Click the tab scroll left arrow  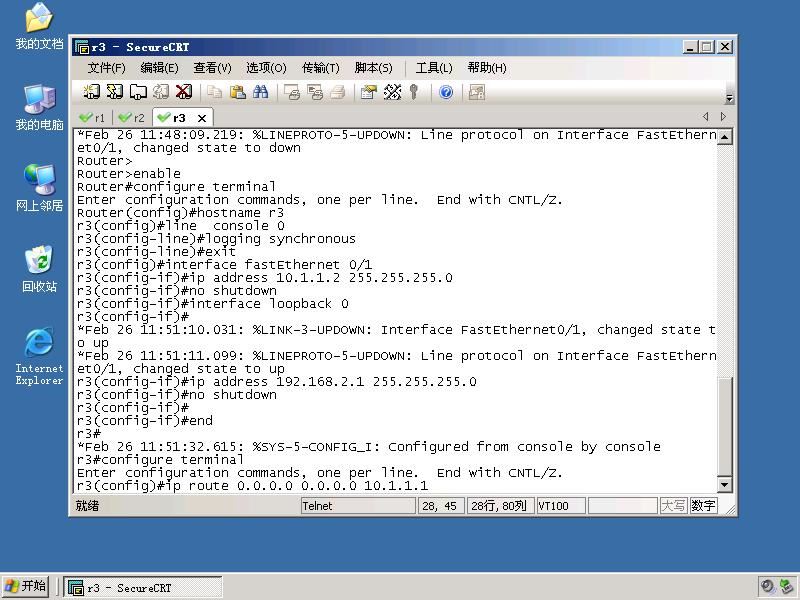(706, 116)
